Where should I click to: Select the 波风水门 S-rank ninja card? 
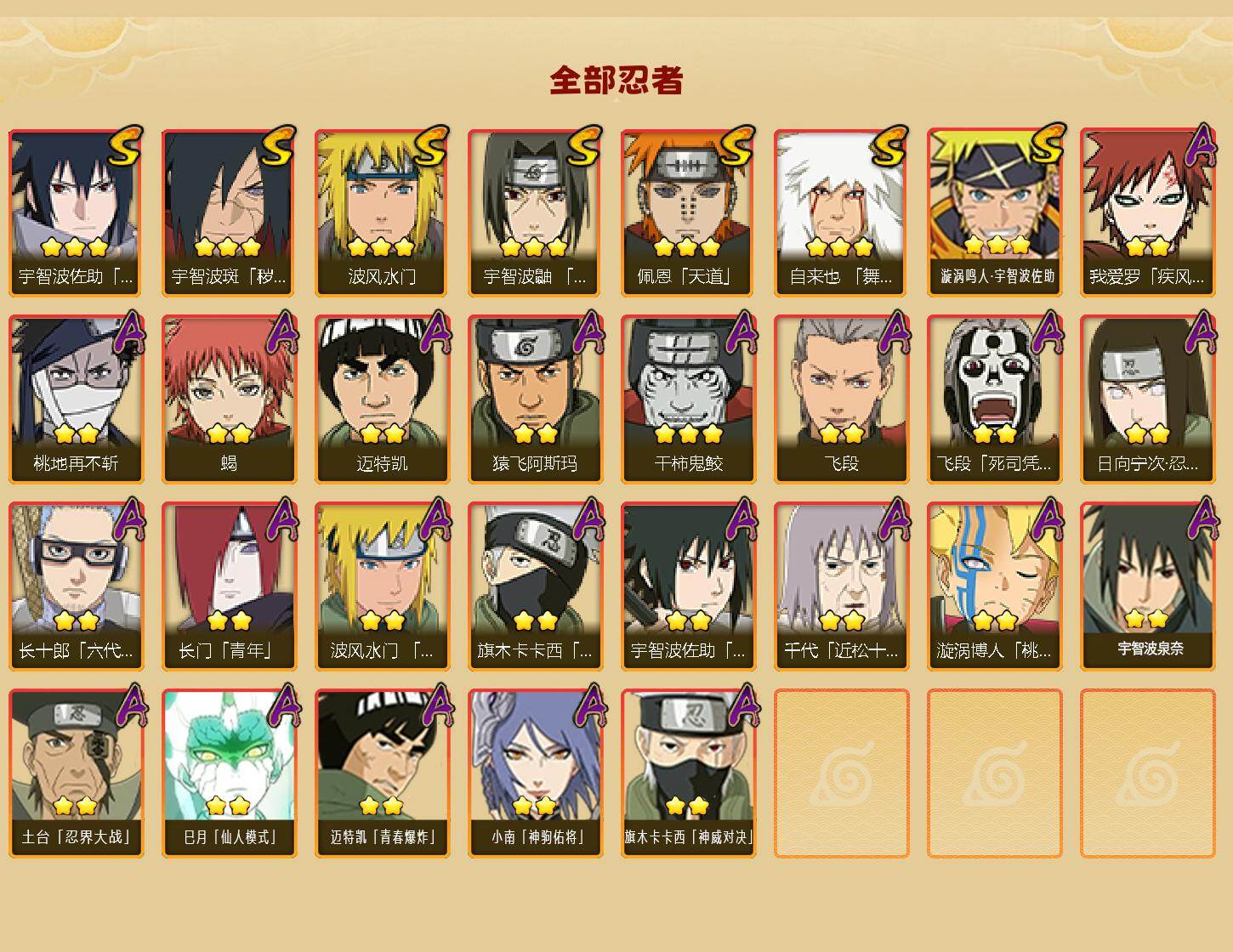pos(383,212)
